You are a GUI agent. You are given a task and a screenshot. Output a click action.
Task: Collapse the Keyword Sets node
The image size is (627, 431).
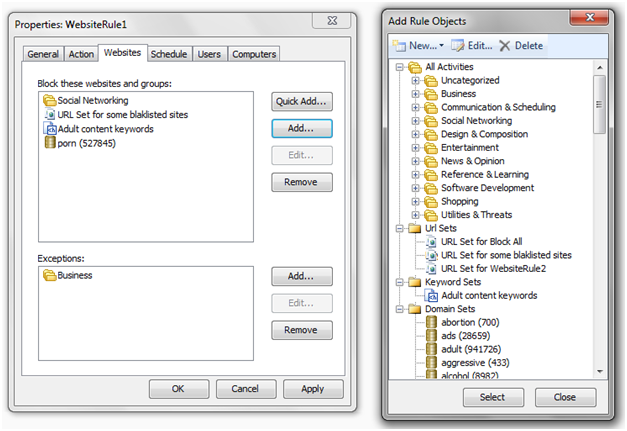pyautogui.click(x=399, y=282)
